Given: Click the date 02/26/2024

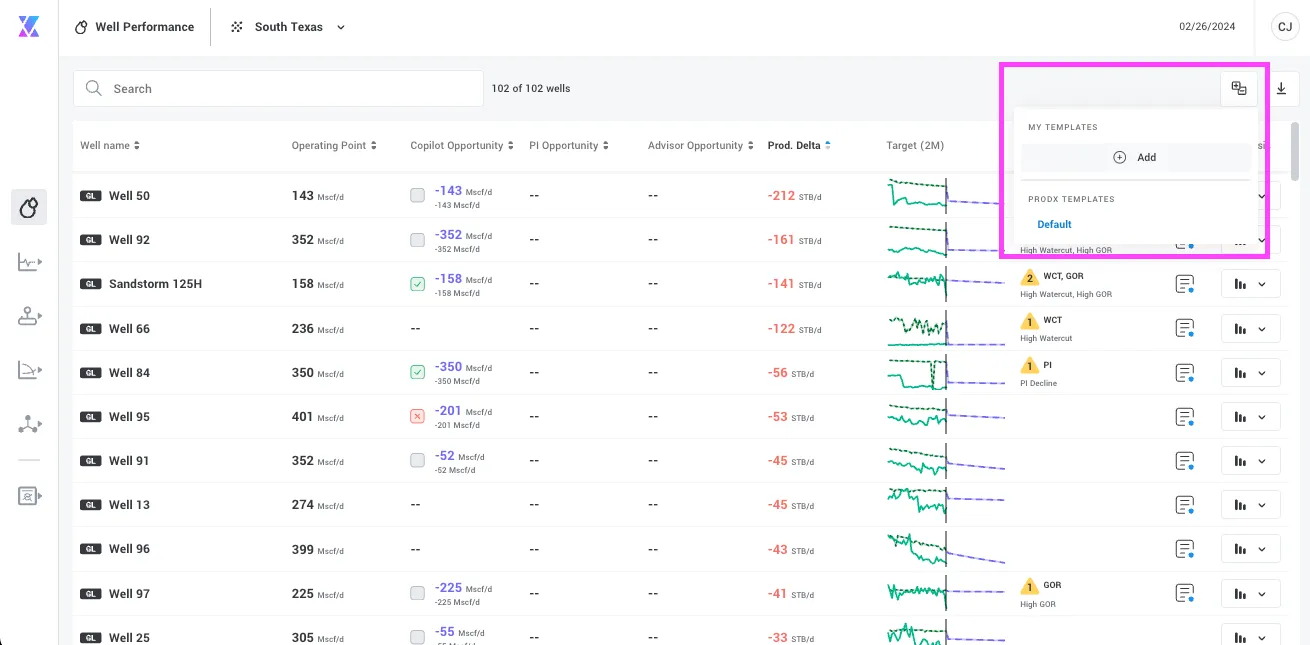Looking at the screenshot, I should (x=1207, y=27).
